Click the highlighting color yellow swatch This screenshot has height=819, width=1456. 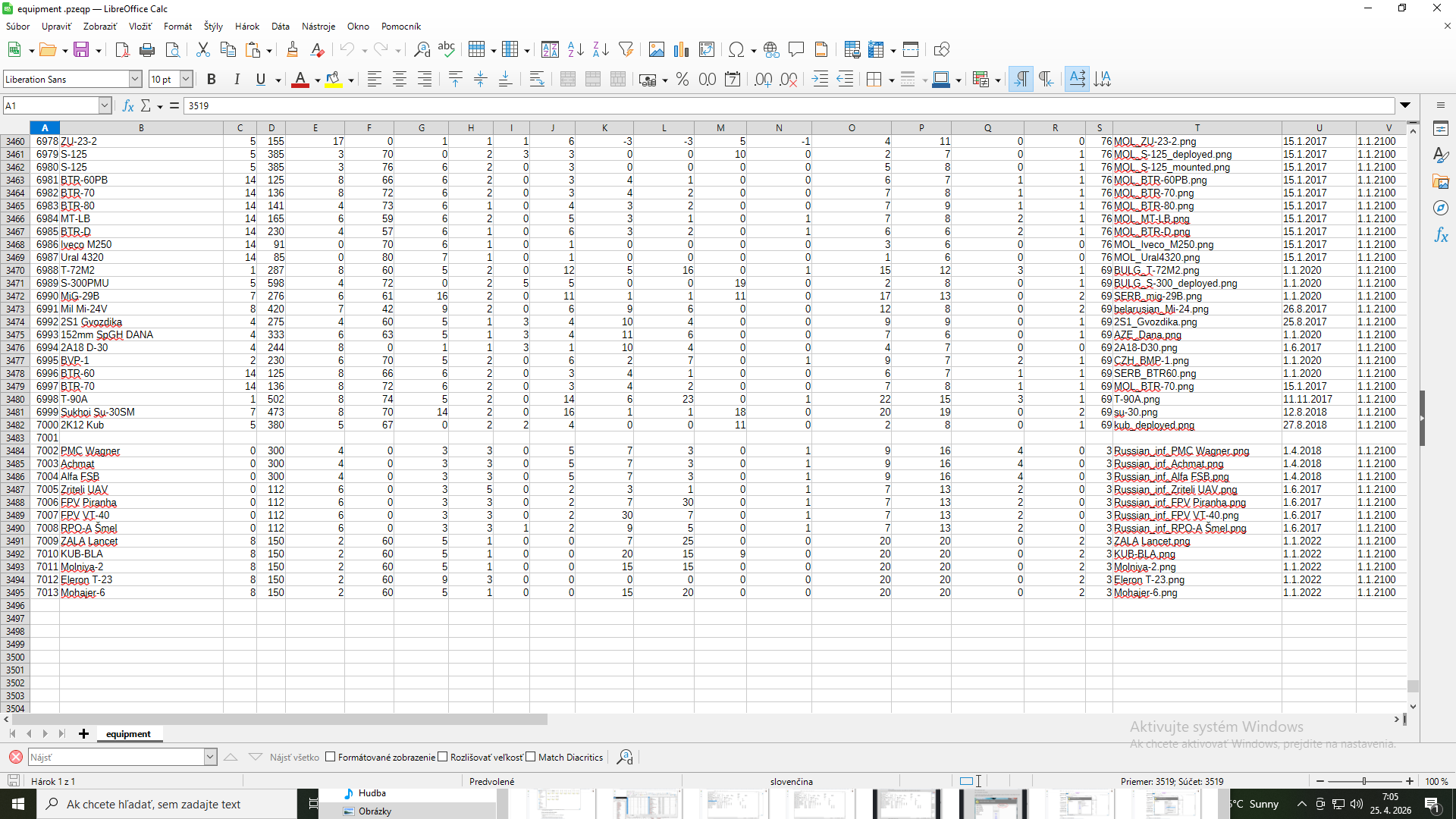(333, 80)
